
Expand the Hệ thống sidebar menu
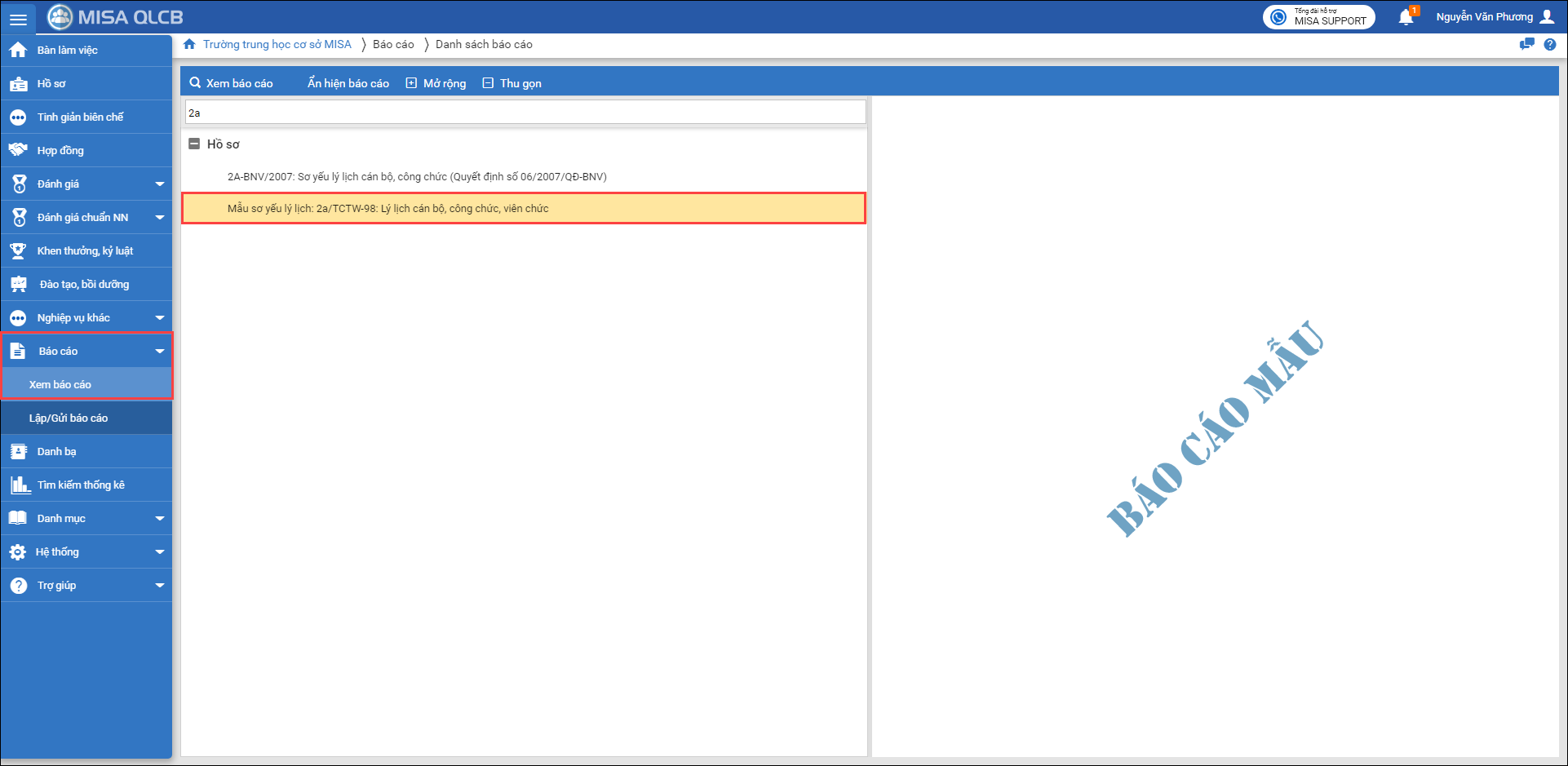point(159,552)
